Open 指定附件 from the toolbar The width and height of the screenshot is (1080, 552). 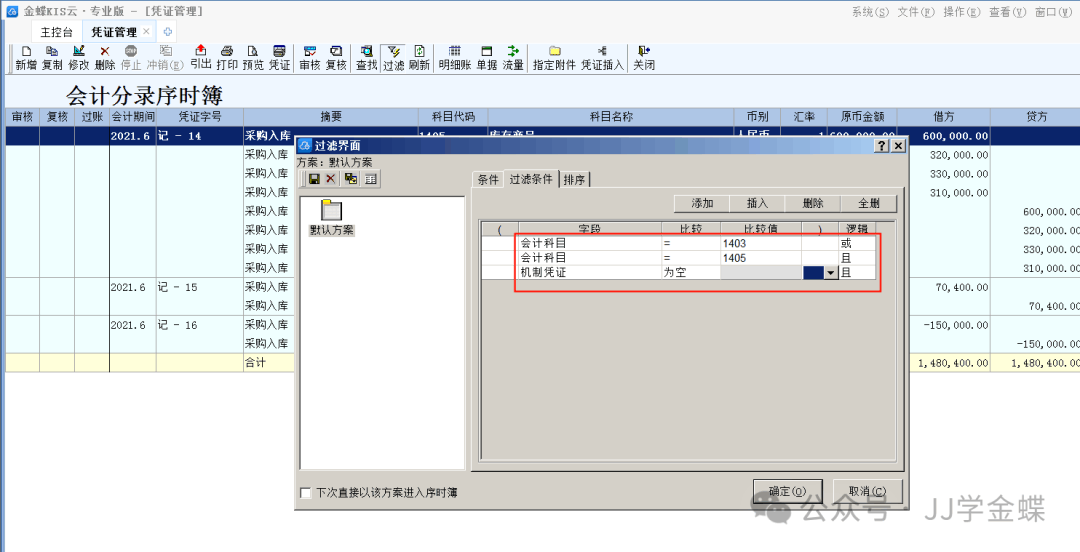[554, 57]
